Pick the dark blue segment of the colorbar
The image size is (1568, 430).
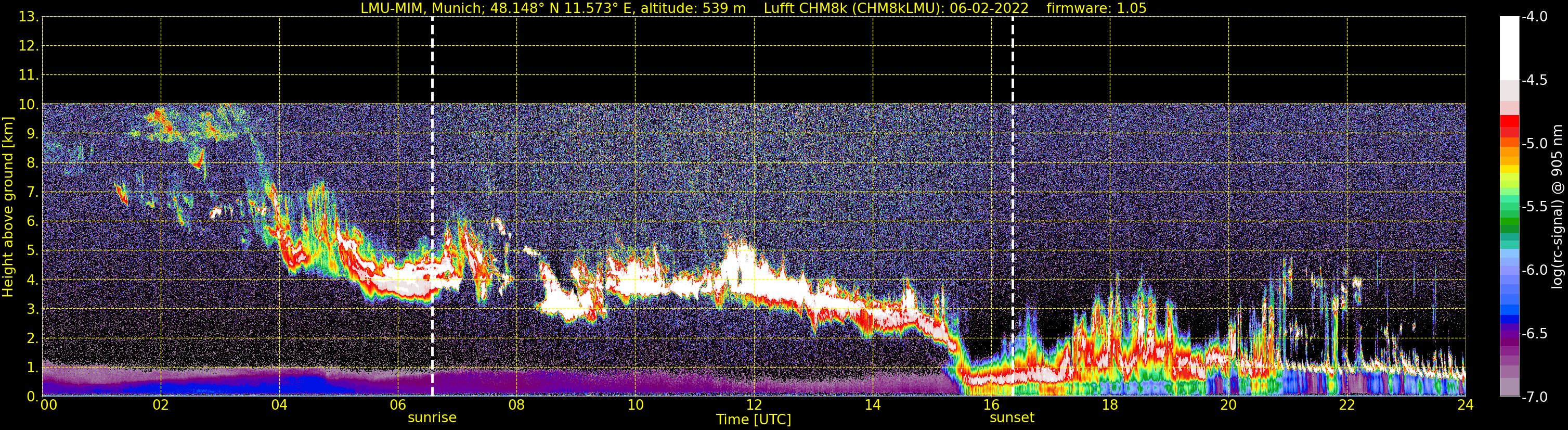pyautogui.click(x=1510, y=319)
